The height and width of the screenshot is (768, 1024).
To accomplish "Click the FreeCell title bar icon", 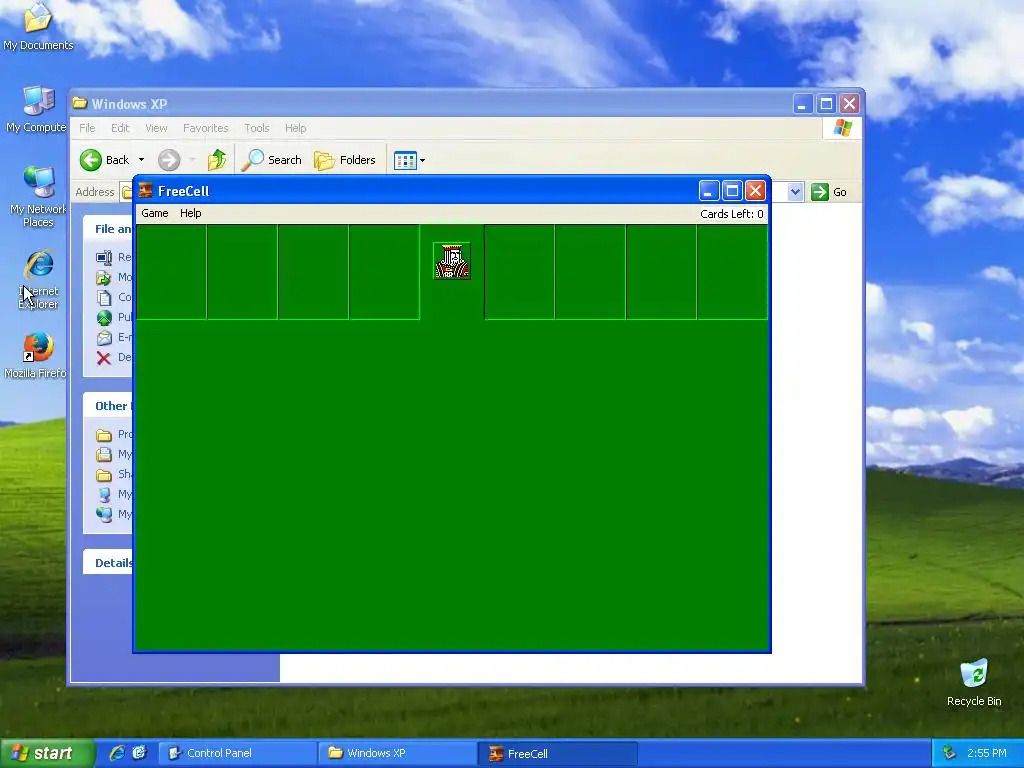I will [146, 191].
